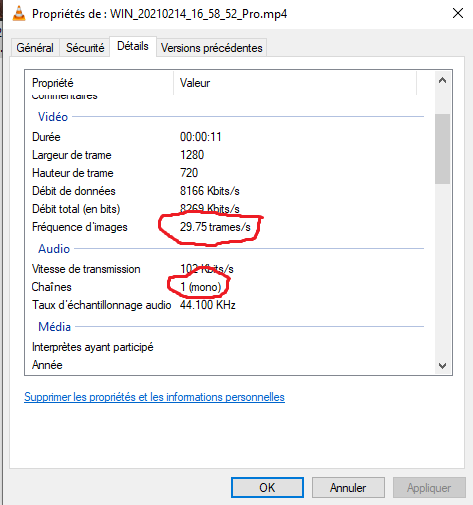Click the 720 height value
Screen dimensions: 473x505
(189, 173)
